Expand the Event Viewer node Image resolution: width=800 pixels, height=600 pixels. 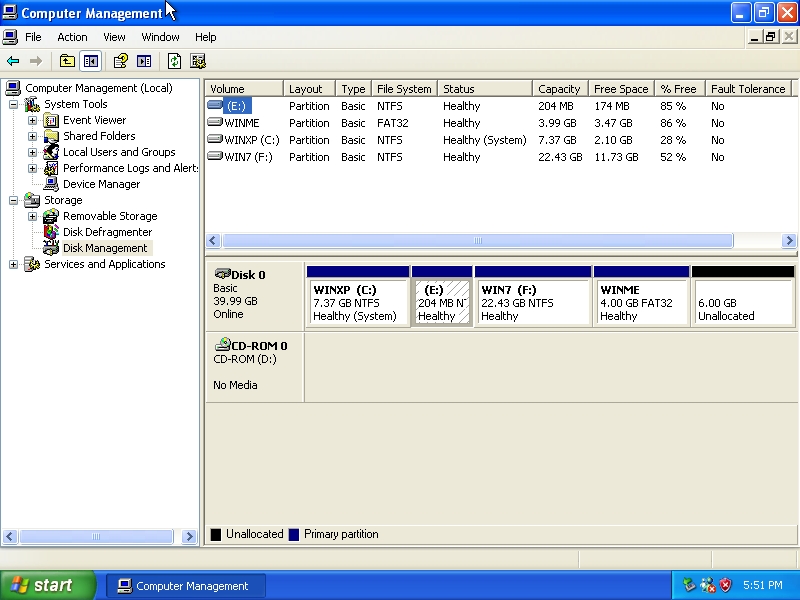click(x=32, y=120)
